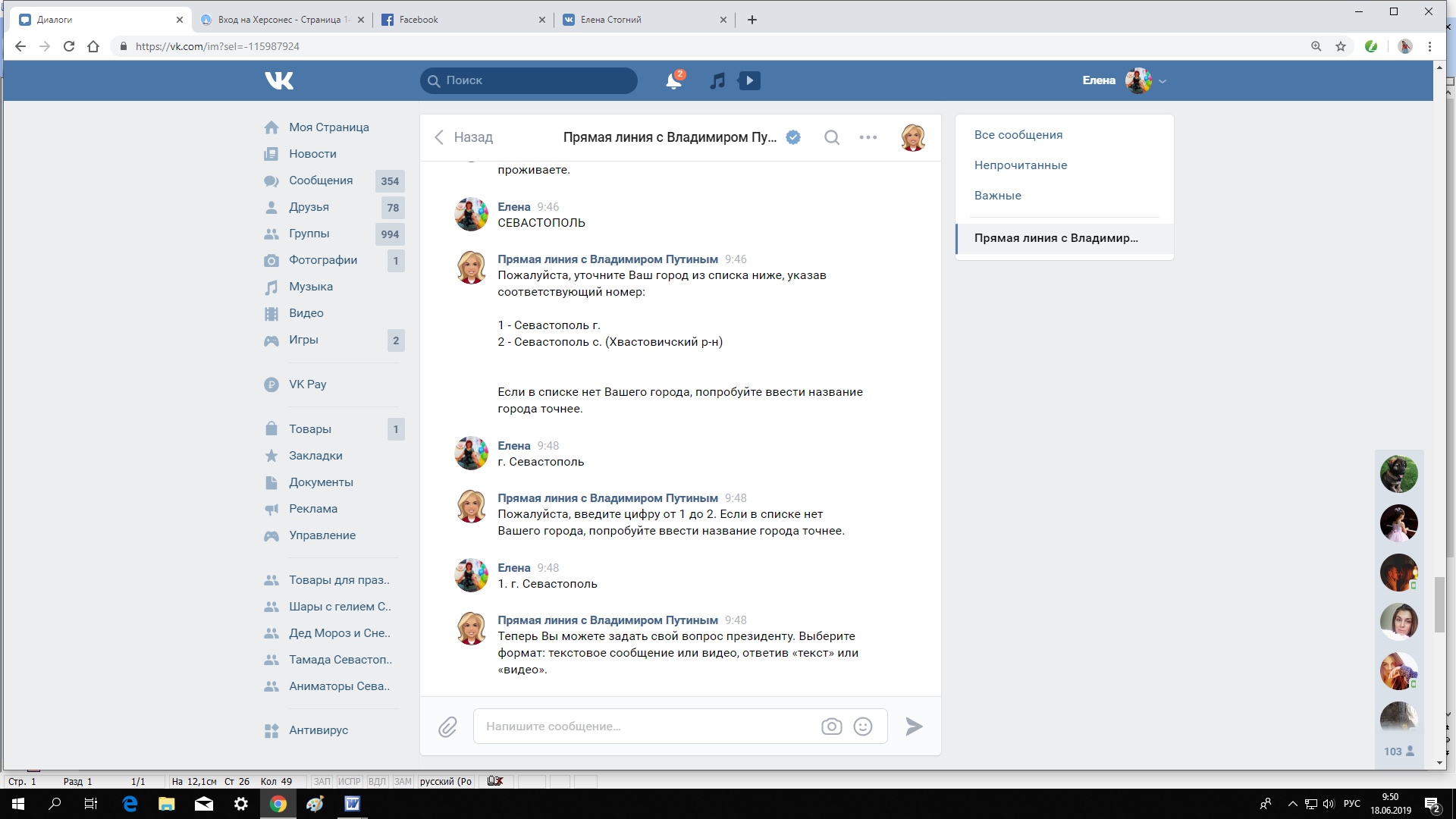Show the Непрочитанные messages filter
1456x819 pixels.
tap(1020, 165)
